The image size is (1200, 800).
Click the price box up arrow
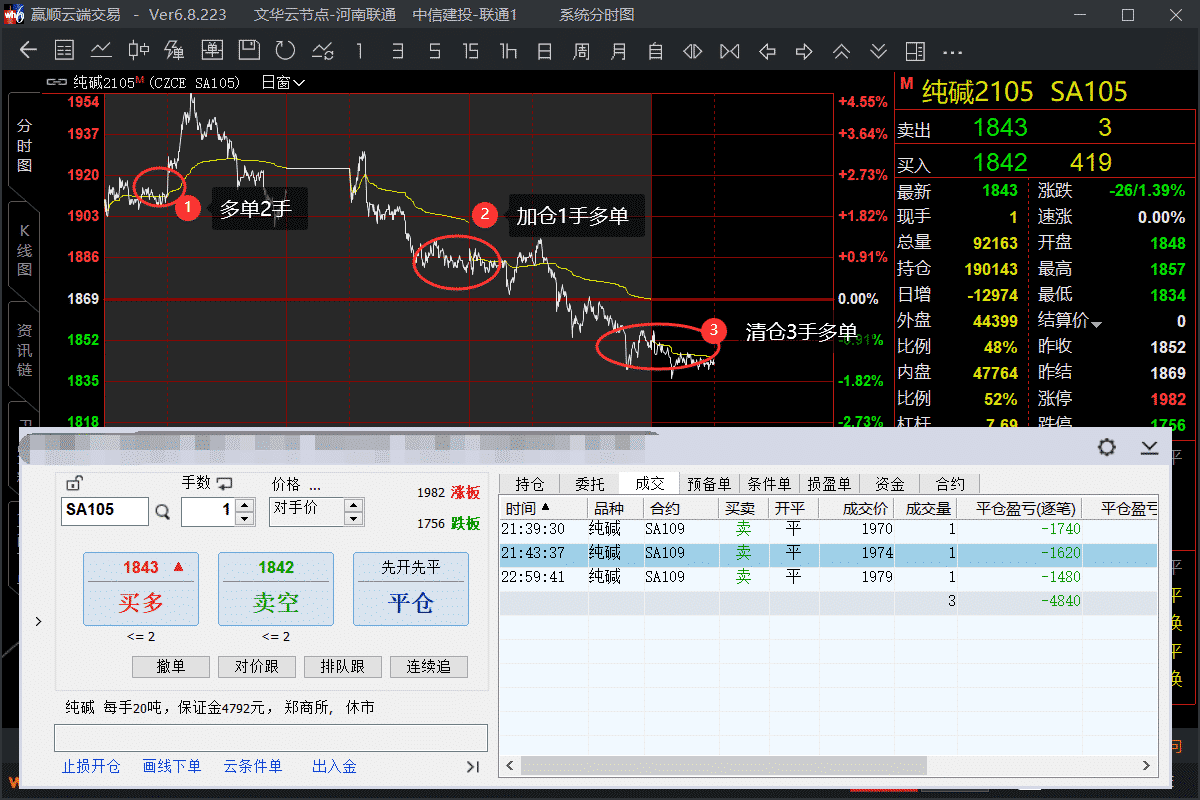click(353, 505)
